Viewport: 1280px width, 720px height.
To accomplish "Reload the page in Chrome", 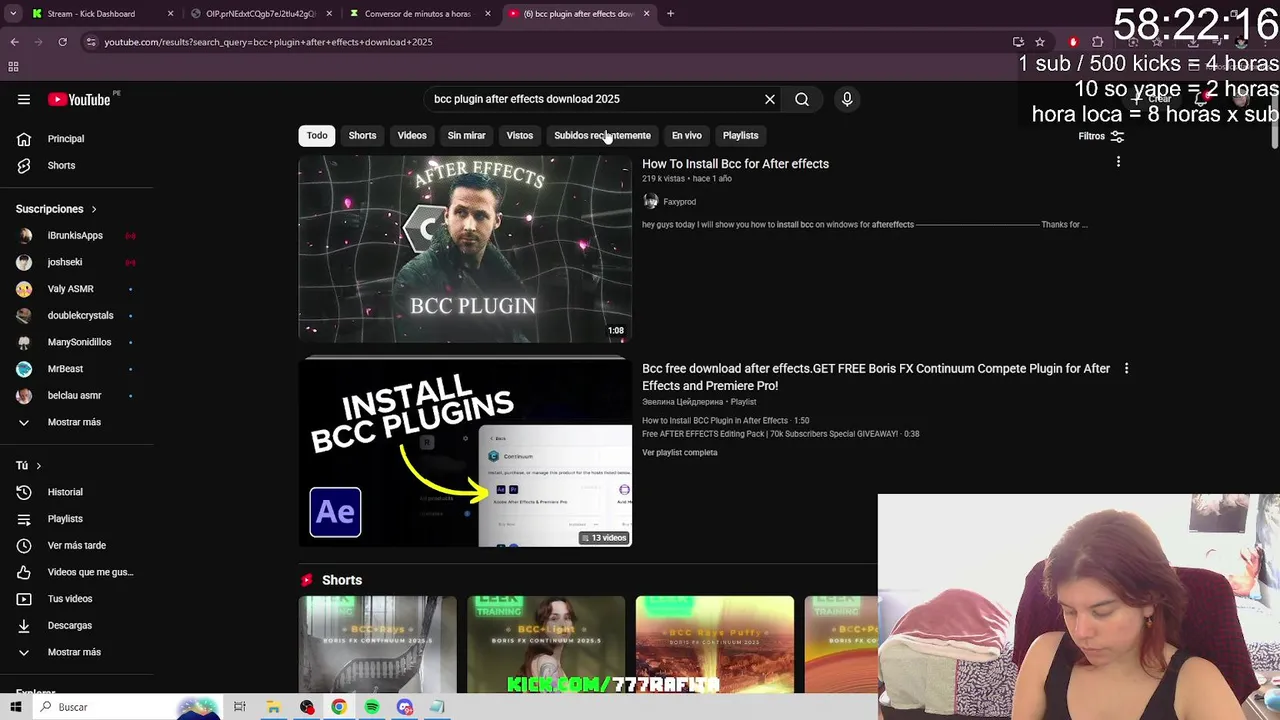I will 62,42.
